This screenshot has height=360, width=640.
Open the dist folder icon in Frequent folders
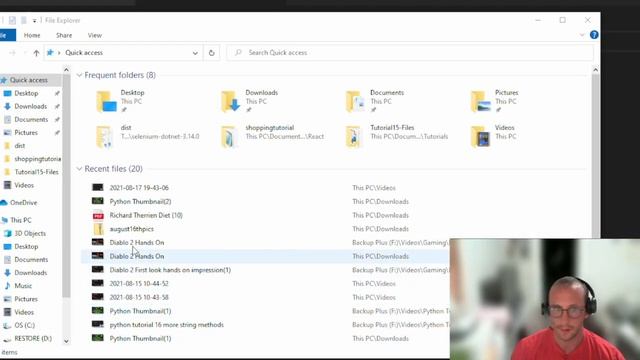105,137
